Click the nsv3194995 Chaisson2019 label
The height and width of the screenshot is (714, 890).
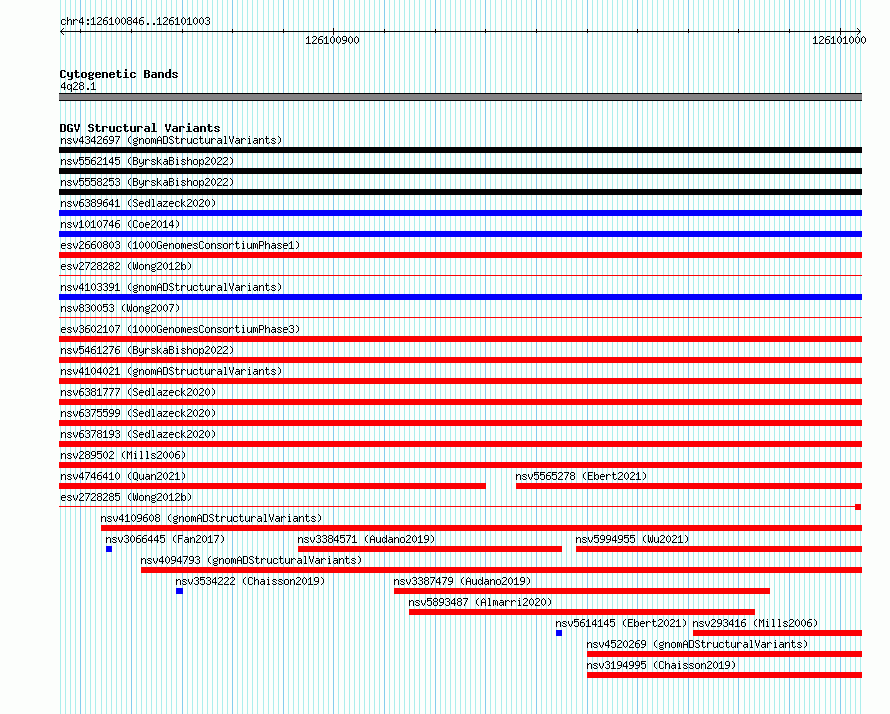pos(662,665)
